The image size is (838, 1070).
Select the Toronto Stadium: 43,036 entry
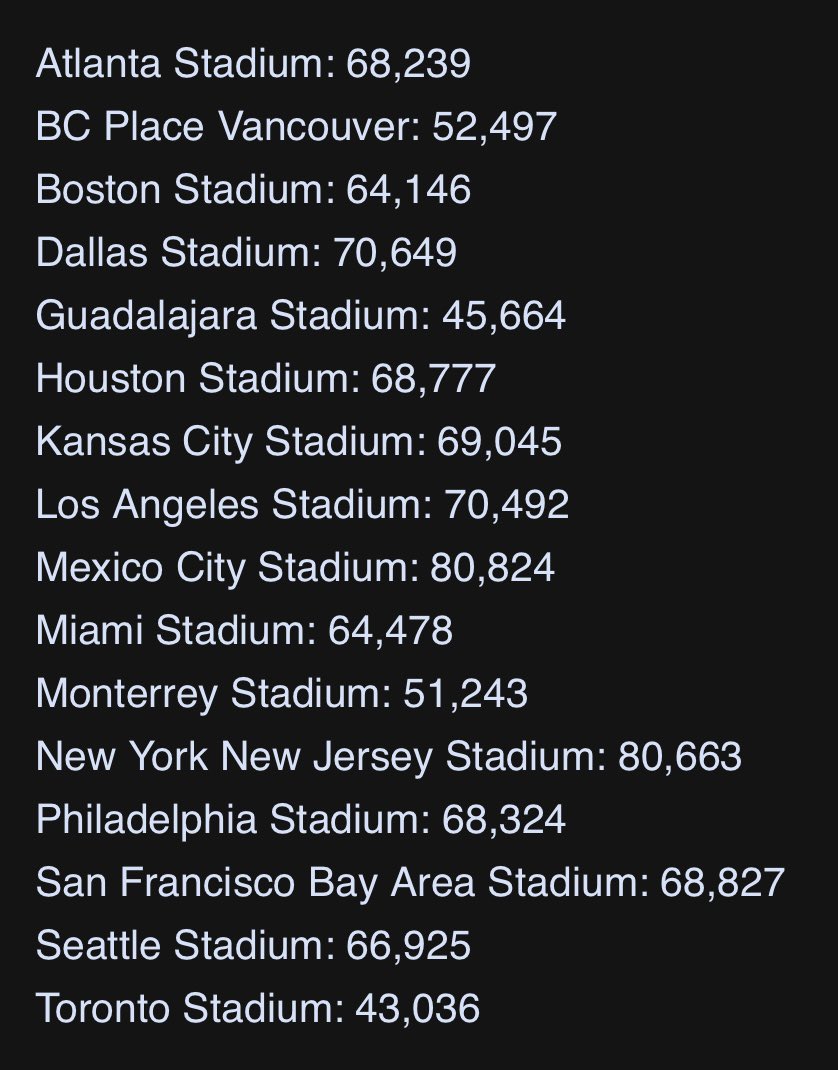click(258, 1009)
